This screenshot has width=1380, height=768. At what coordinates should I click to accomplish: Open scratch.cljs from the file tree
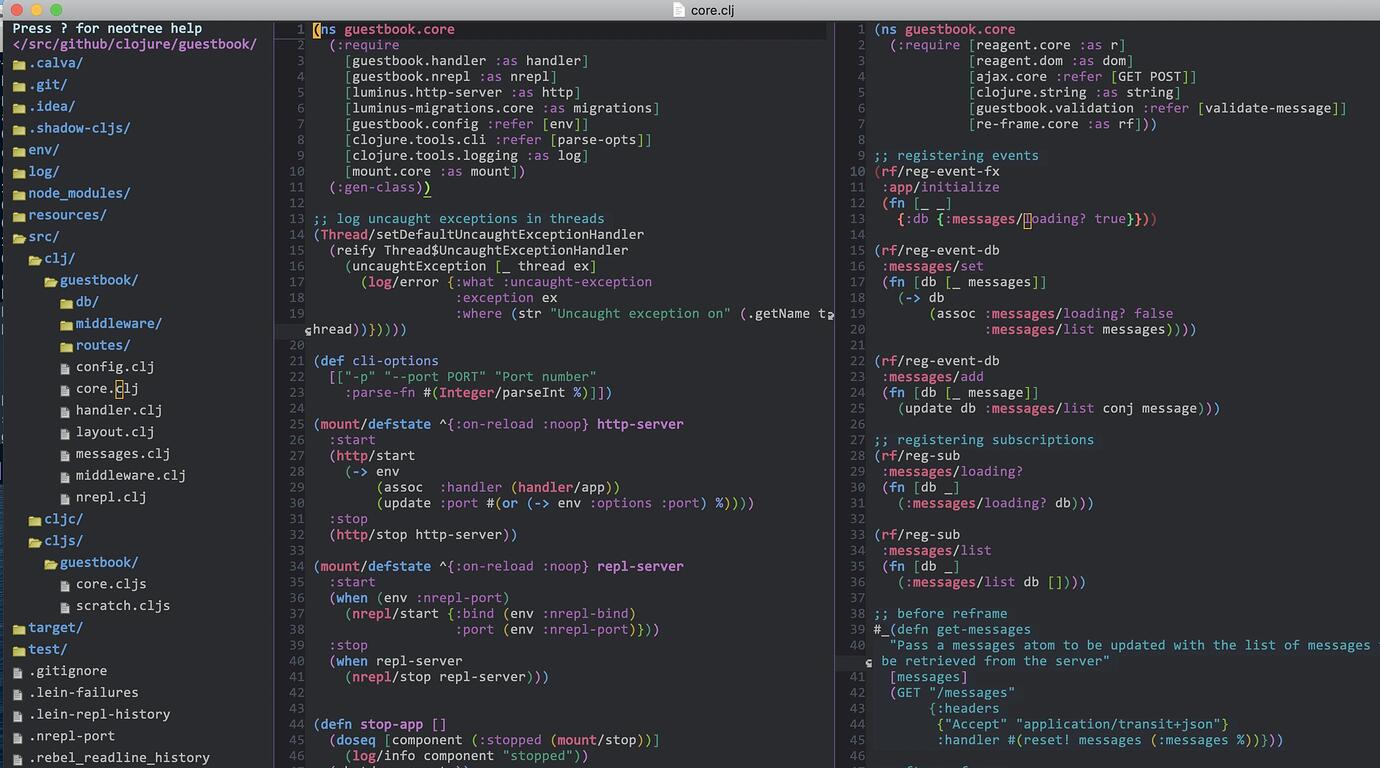click(x=123, y=606)
